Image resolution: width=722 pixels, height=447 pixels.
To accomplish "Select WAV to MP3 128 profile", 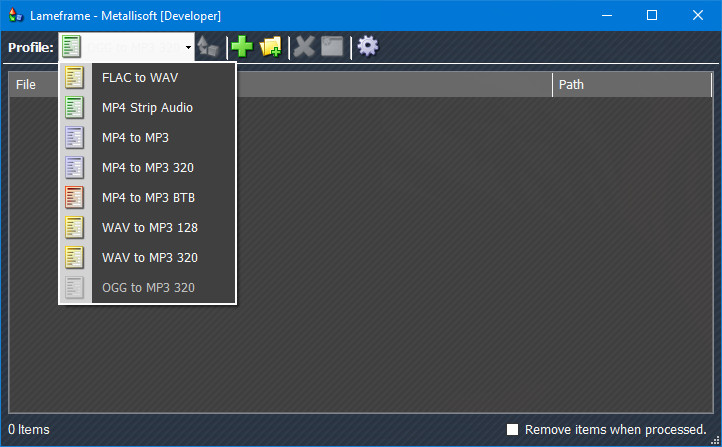I will (149, 228).
